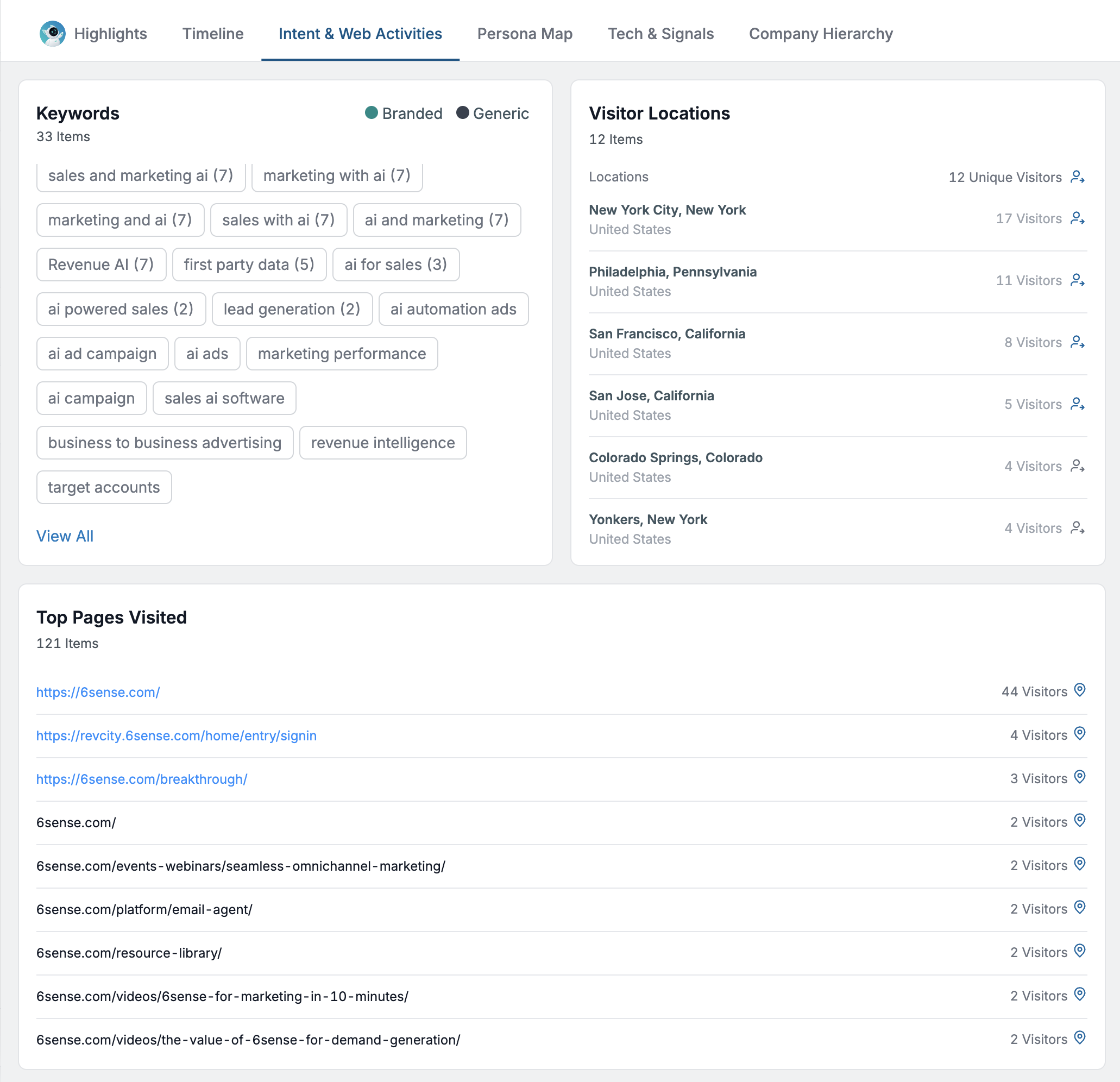
Task: Select keyword 'ai ads'
Action: point(207,354)
